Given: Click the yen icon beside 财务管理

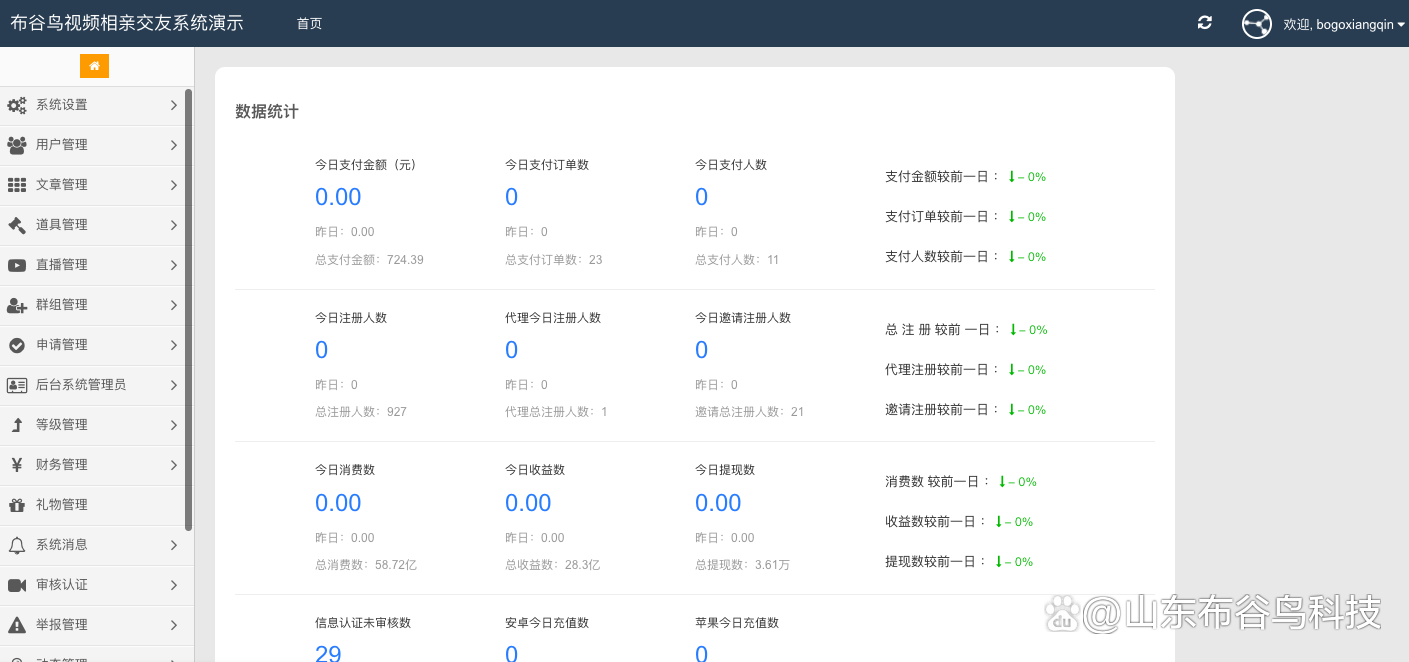Looking at the screenshot, I should click(17, 465).
